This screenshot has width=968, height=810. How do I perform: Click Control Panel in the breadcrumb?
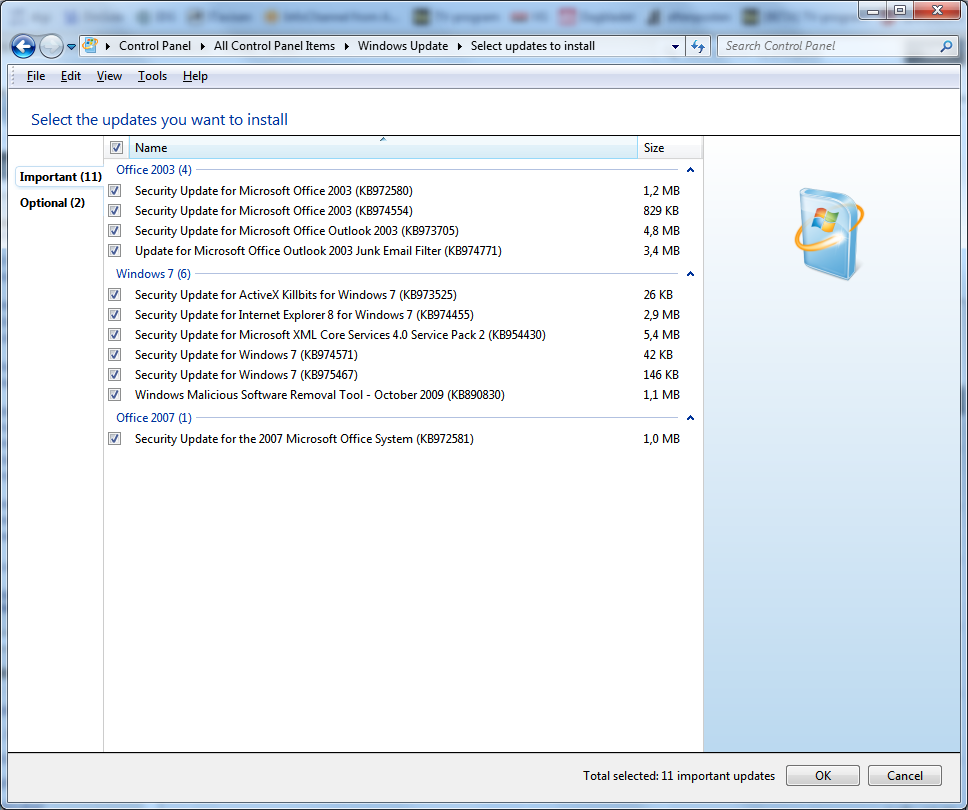[x=155, y=46]
